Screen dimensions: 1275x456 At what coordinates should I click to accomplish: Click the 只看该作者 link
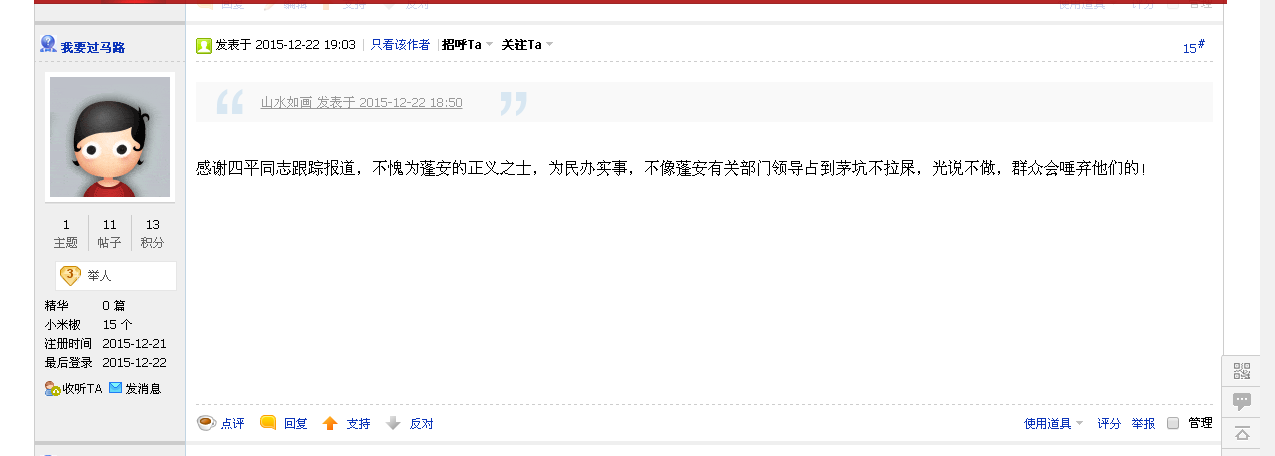coord(400,44)
